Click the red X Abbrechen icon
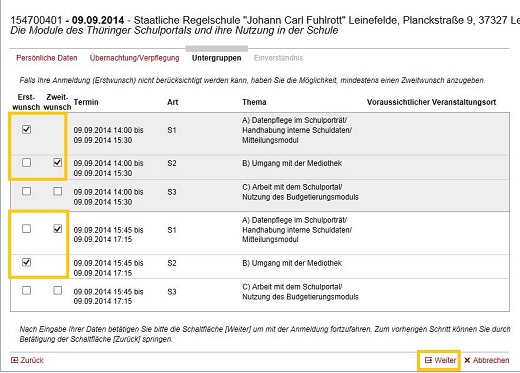The width and height of the screenshot is (520, 373). (467, 360)
